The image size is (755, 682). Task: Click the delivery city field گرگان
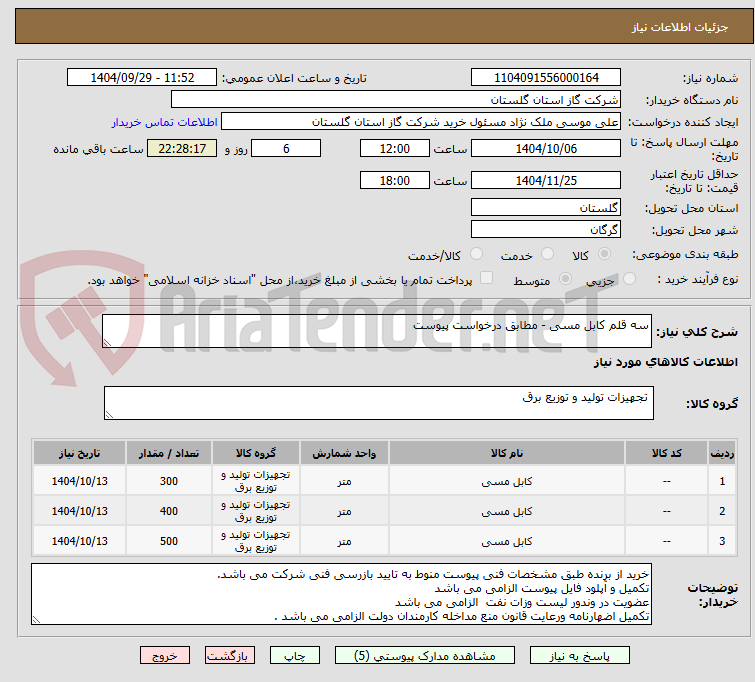546,229
